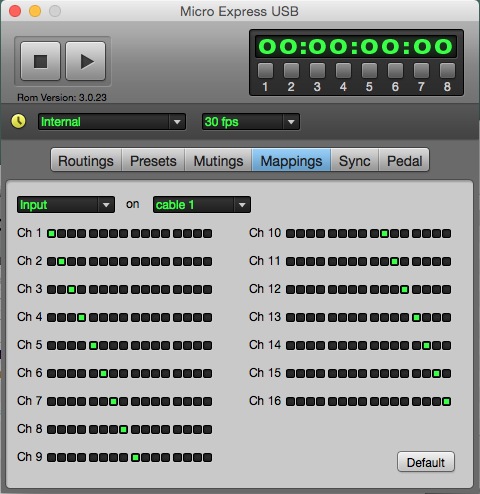Screen dimensions: 480x494
Task: Click the Default button
Action: [426, 462]
